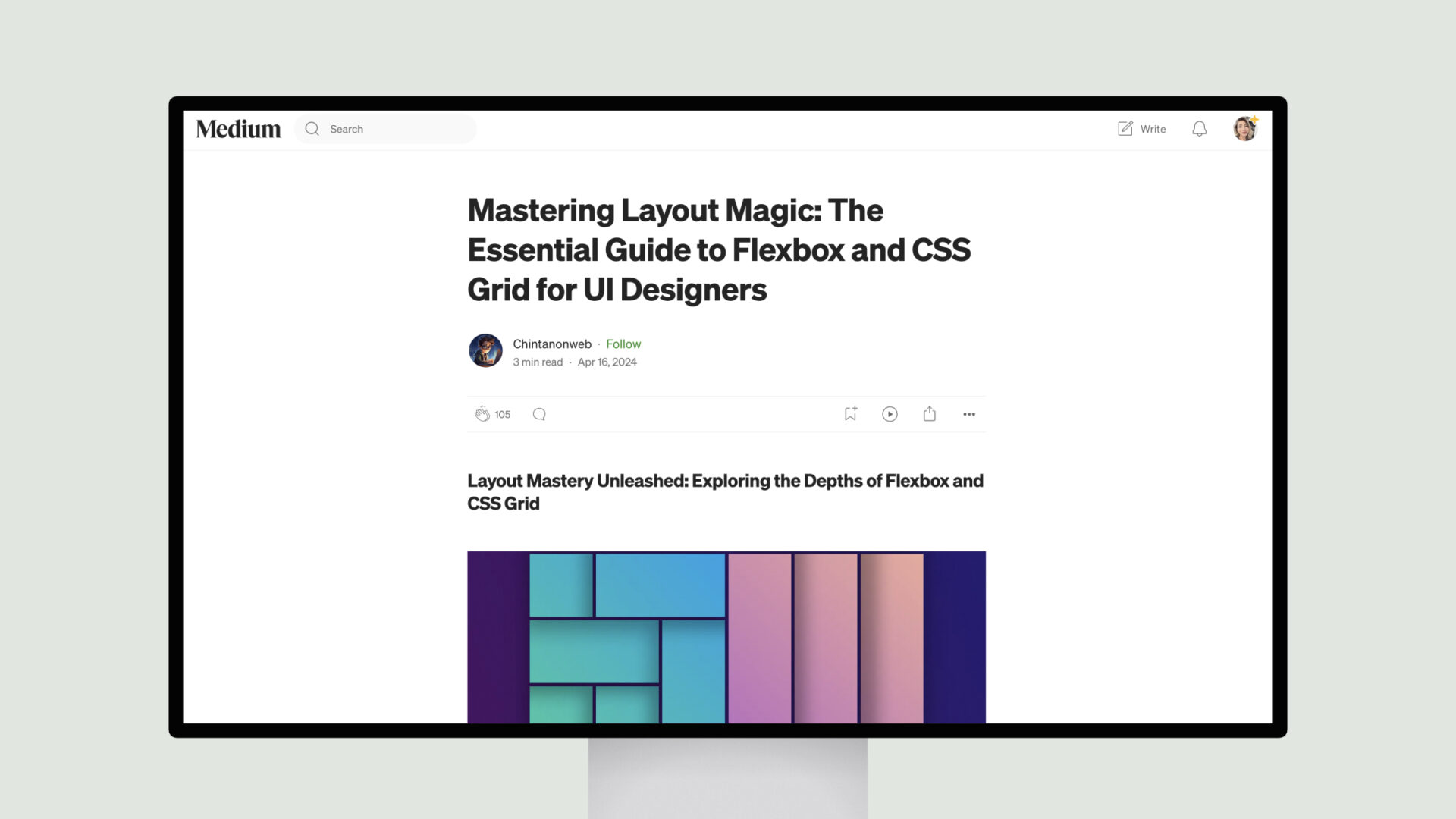The image size is (1456, 819).
Task: Click the 105 clap count display
Action: [502, 414]
